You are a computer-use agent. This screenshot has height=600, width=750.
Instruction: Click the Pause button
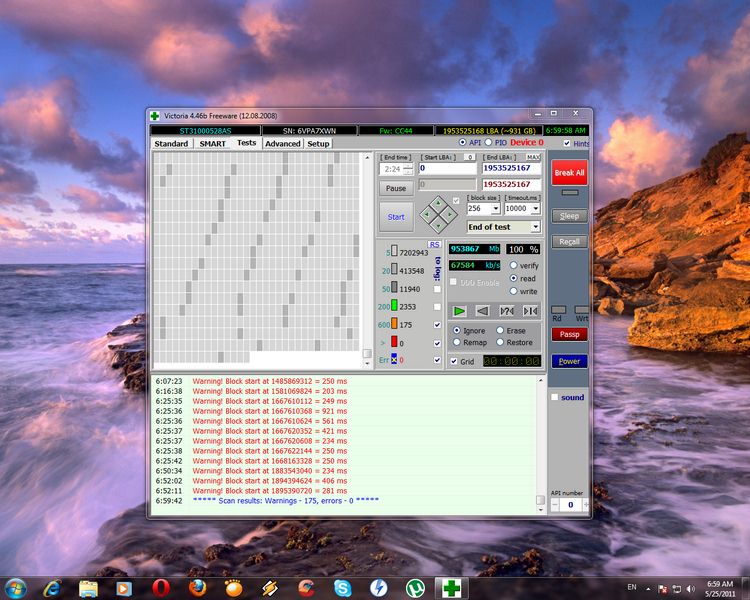coord(396,188)
